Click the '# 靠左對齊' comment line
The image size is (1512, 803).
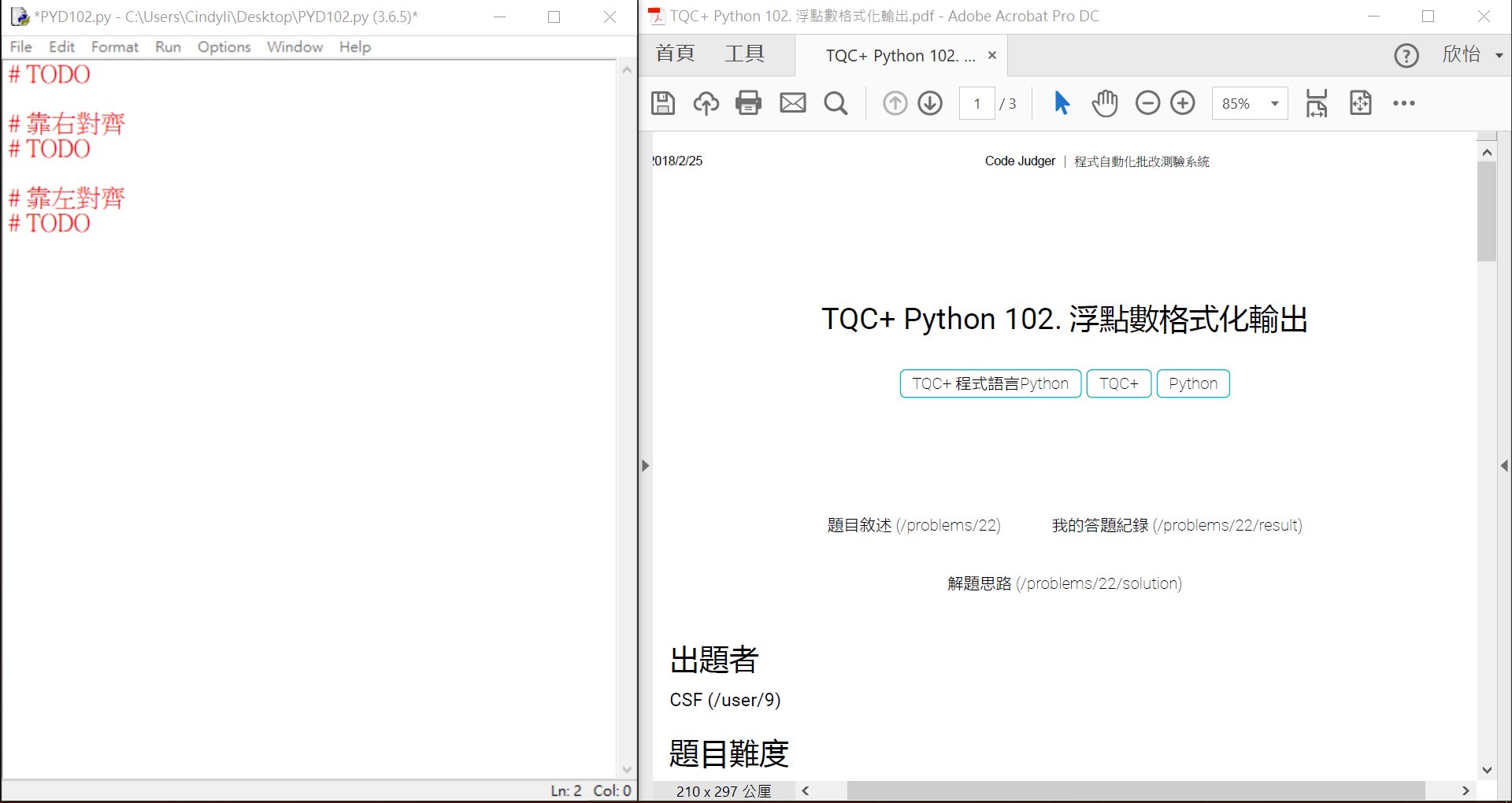66,198
